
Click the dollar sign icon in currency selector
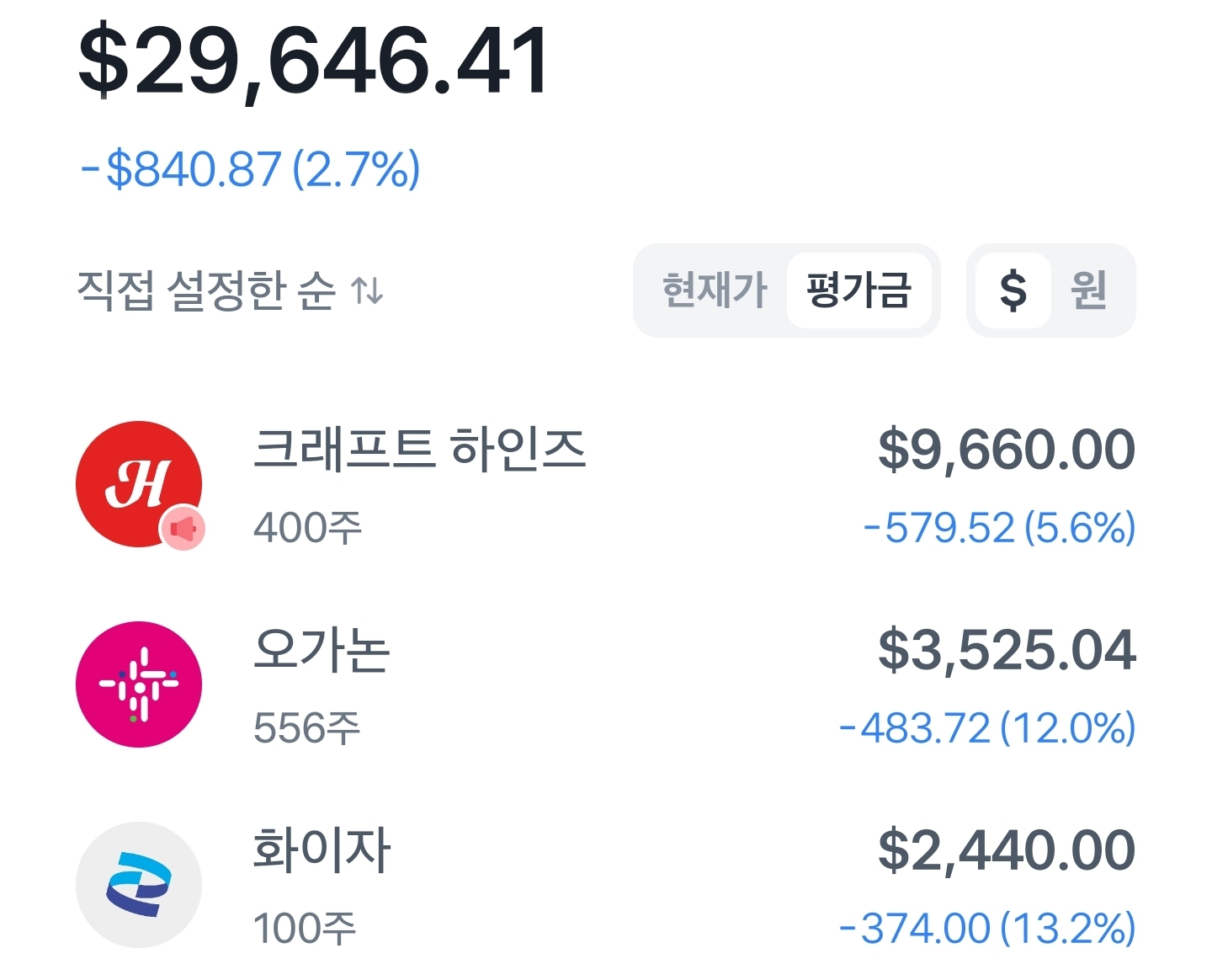click(1013, 290)
